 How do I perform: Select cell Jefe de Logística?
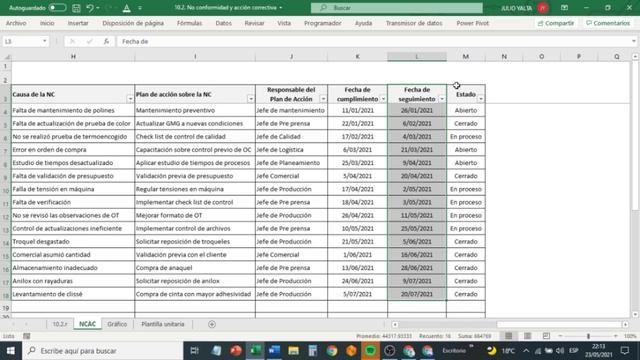coord(291,150)
